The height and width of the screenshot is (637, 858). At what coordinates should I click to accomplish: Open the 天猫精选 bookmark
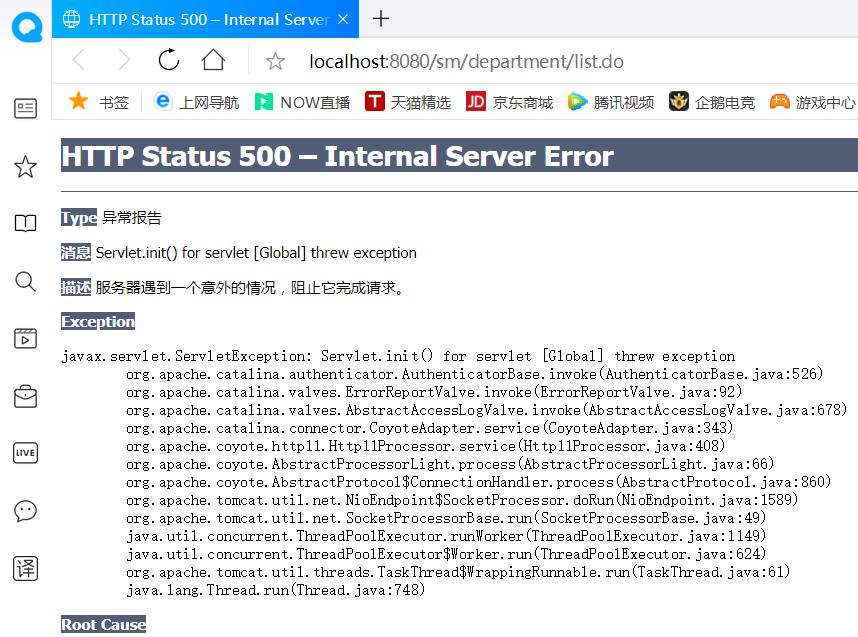[x=408, y=102]
